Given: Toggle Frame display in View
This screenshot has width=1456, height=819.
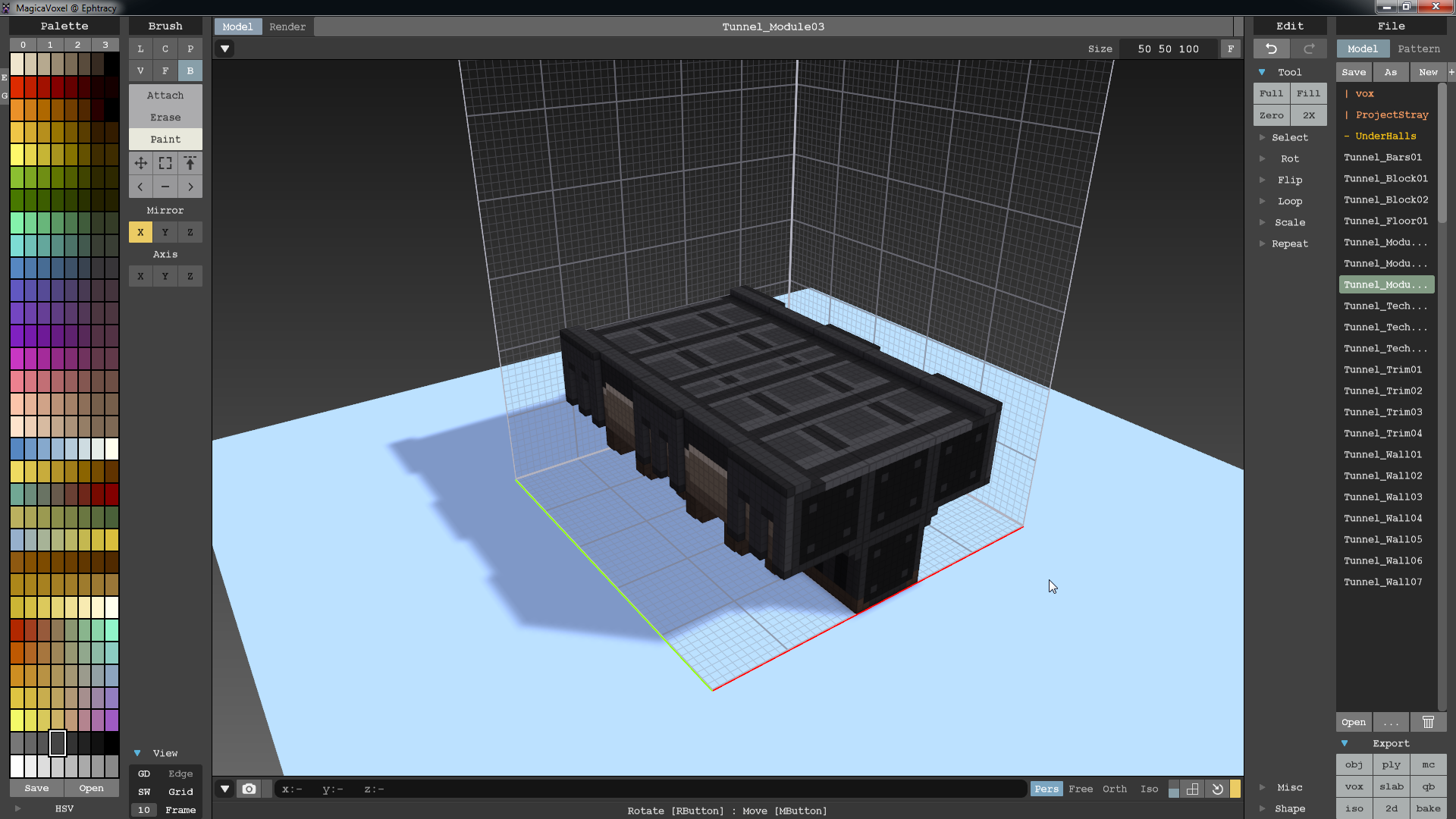Looking at the screenshot, I should 180,810.
